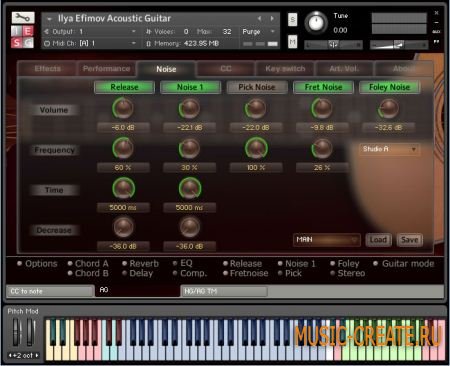This screenshot has width=450, height=366.
Task: Open the MAIN preset dropdown
Action: pyautogui.click(x=327, y=239)
